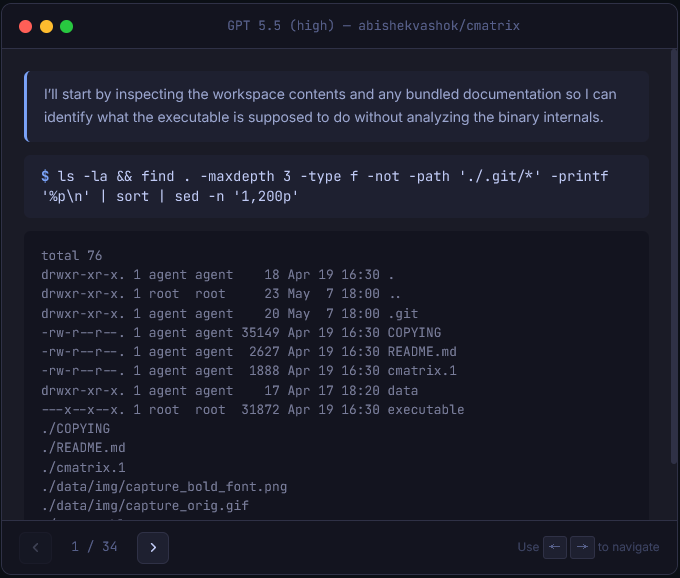Click the previous slide chevron button
This screenshot has height=578, width=680.
[x=36, y=548]
